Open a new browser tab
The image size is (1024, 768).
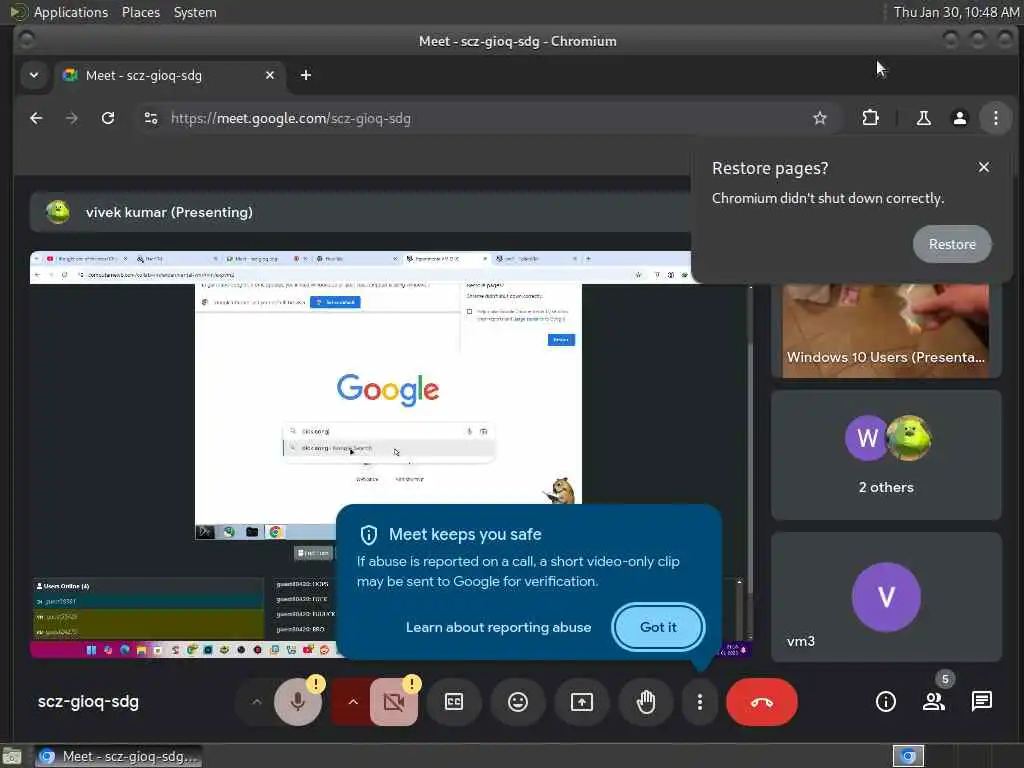306,75
